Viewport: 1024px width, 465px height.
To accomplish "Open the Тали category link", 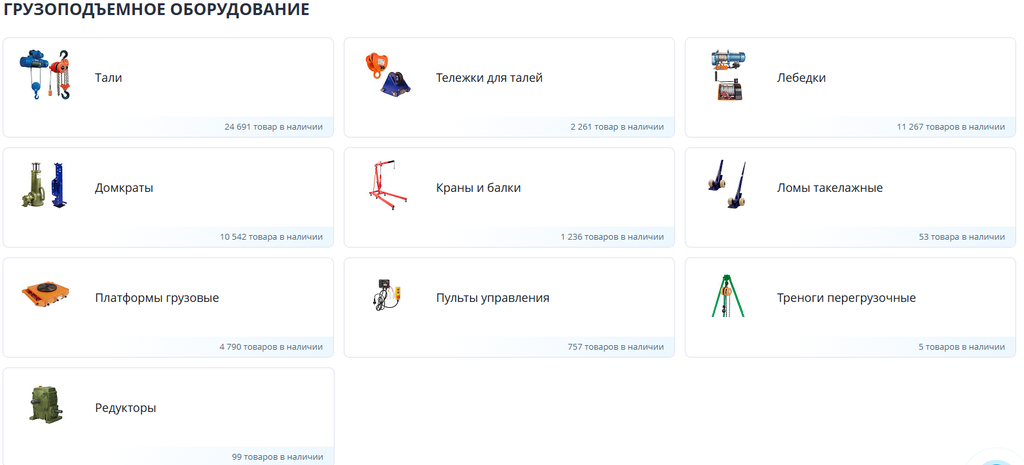I will [x=108, y=78].
